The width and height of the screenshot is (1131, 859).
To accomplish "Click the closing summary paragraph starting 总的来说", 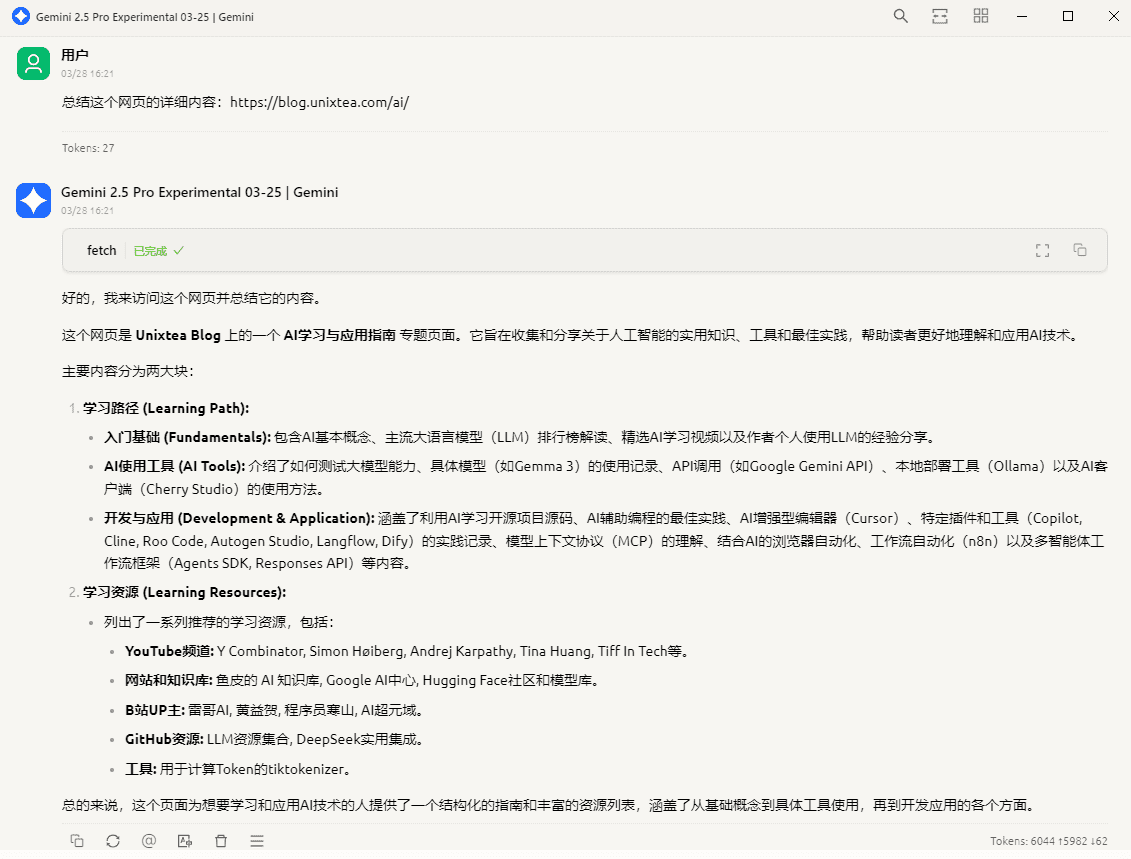I will pyautogui.click(x=552, y=806).
